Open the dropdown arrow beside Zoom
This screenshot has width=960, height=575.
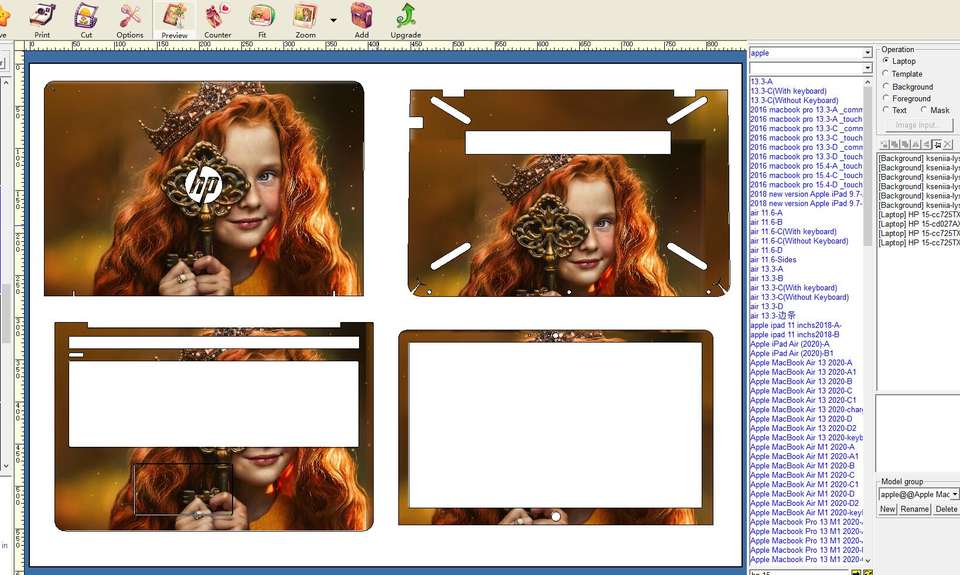click(x=333, y=20)
